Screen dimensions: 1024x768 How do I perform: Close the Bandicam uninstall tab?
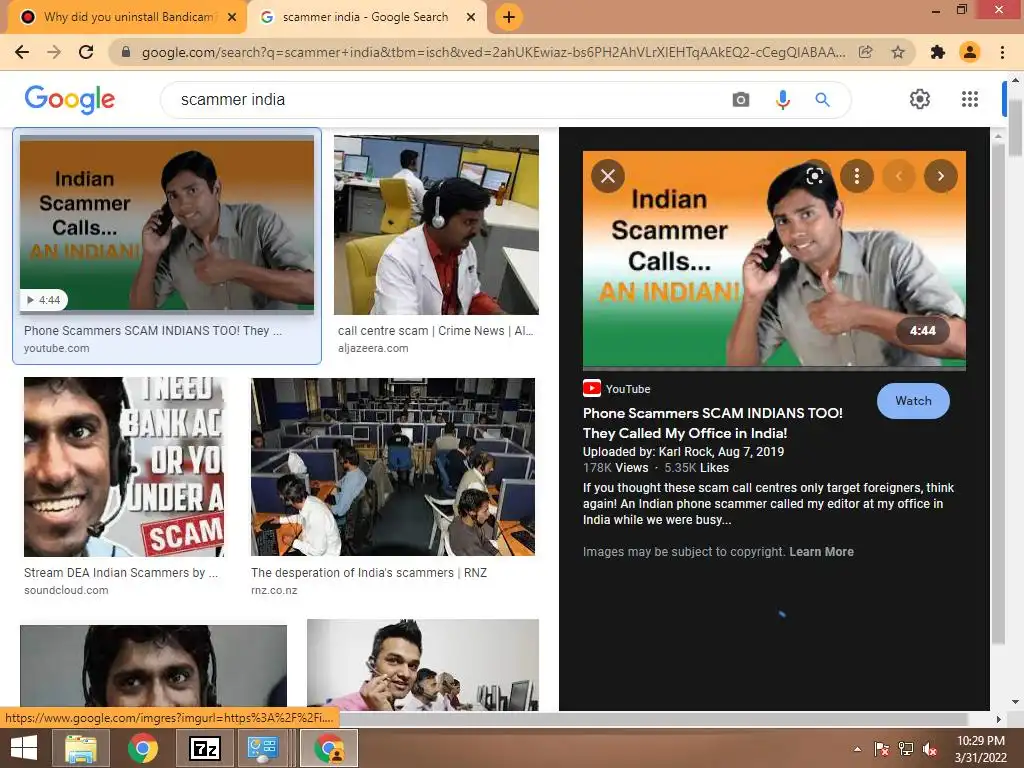(232, 17)
